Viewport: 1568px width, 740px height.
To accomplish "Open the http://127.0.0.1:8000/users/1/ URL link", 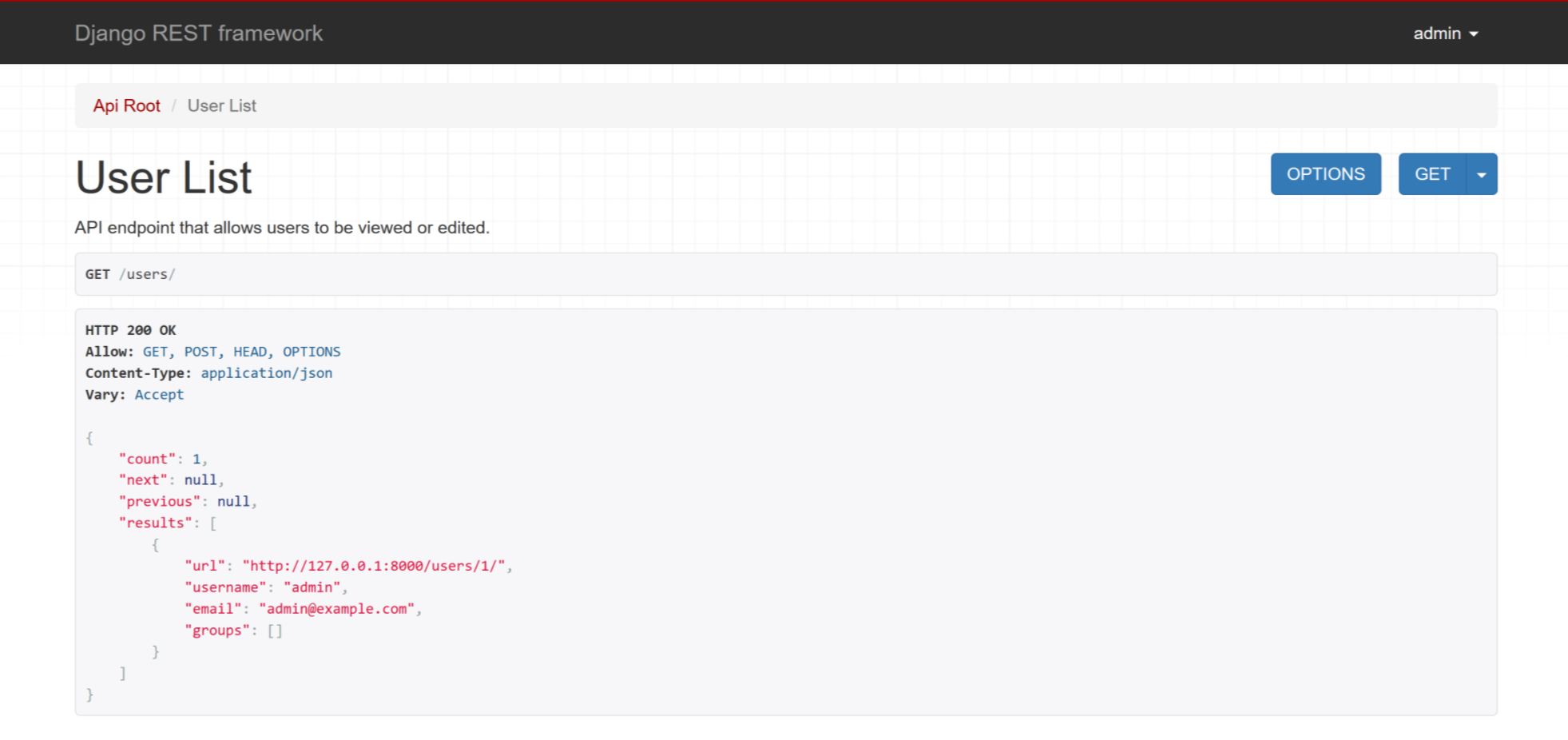I will coord(374,566).
